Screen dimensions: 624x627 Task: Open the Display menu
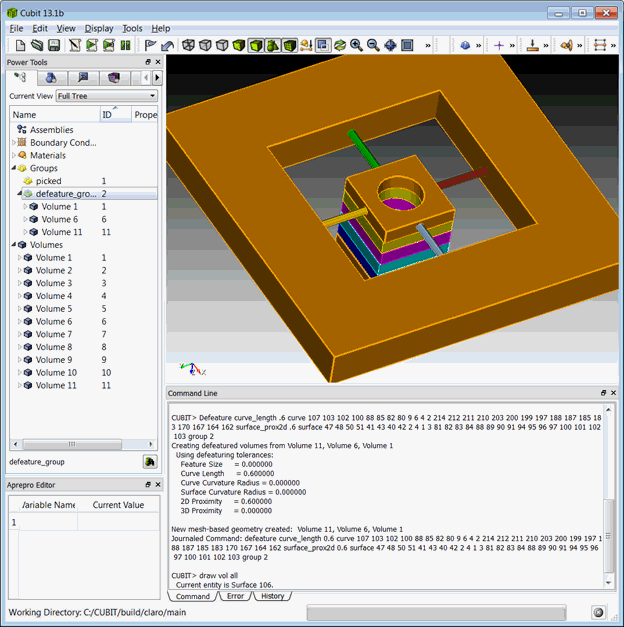click(x=99, y=29)
